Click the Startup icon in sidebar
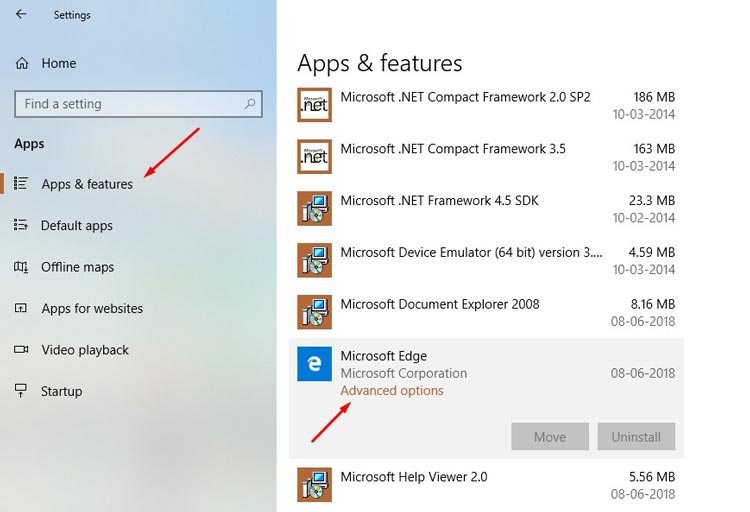Screen dimensions: 750x512 pos(21,390)
